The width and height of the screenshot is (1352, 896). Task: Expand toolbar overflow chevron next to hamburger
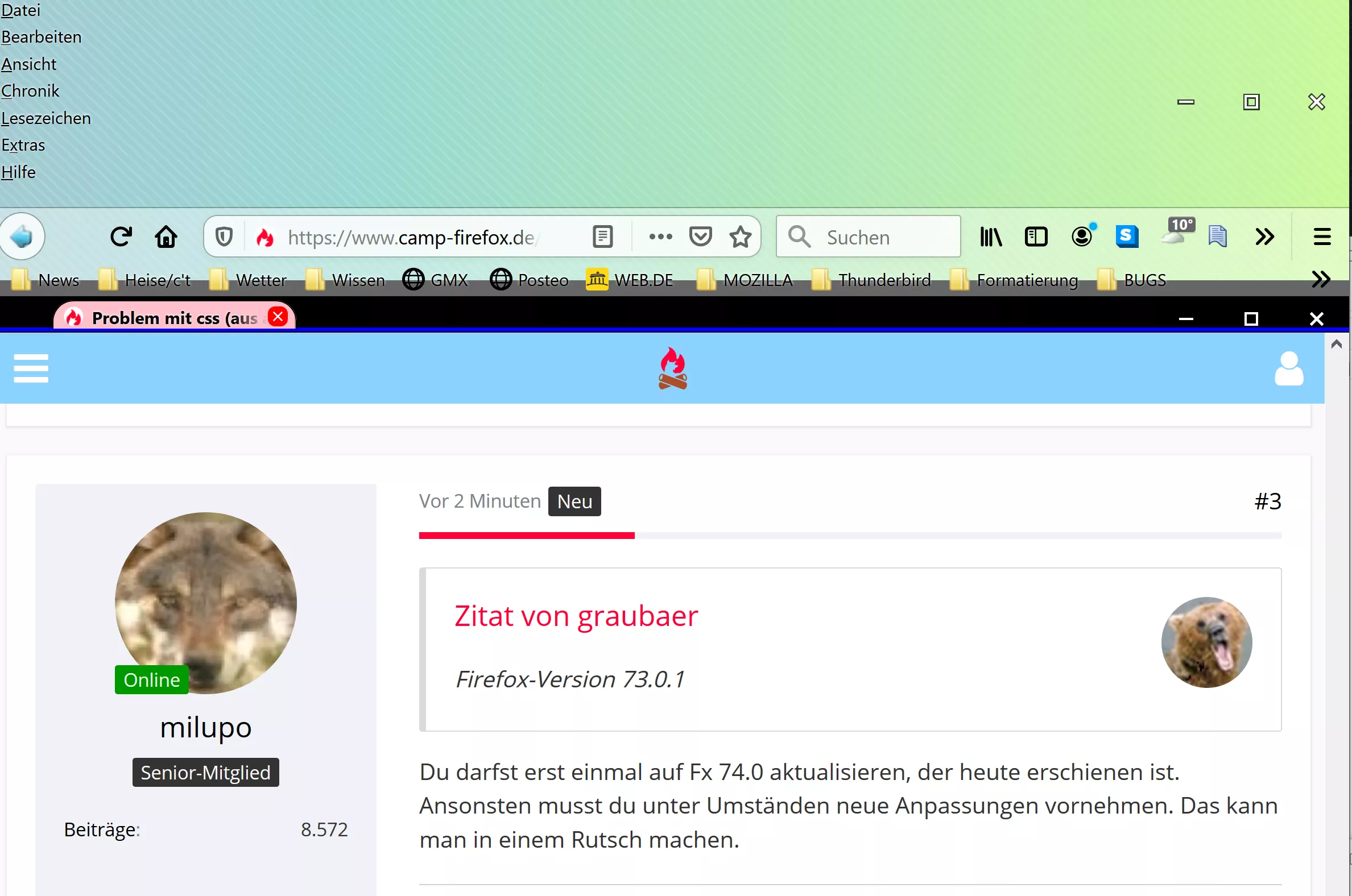click(1264, 237)
